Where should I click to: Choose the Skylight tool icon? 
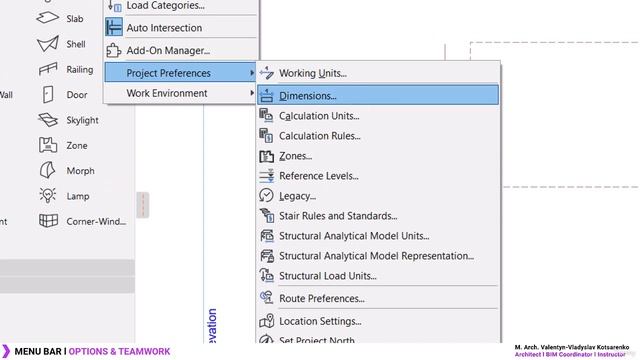pos(48,120)
